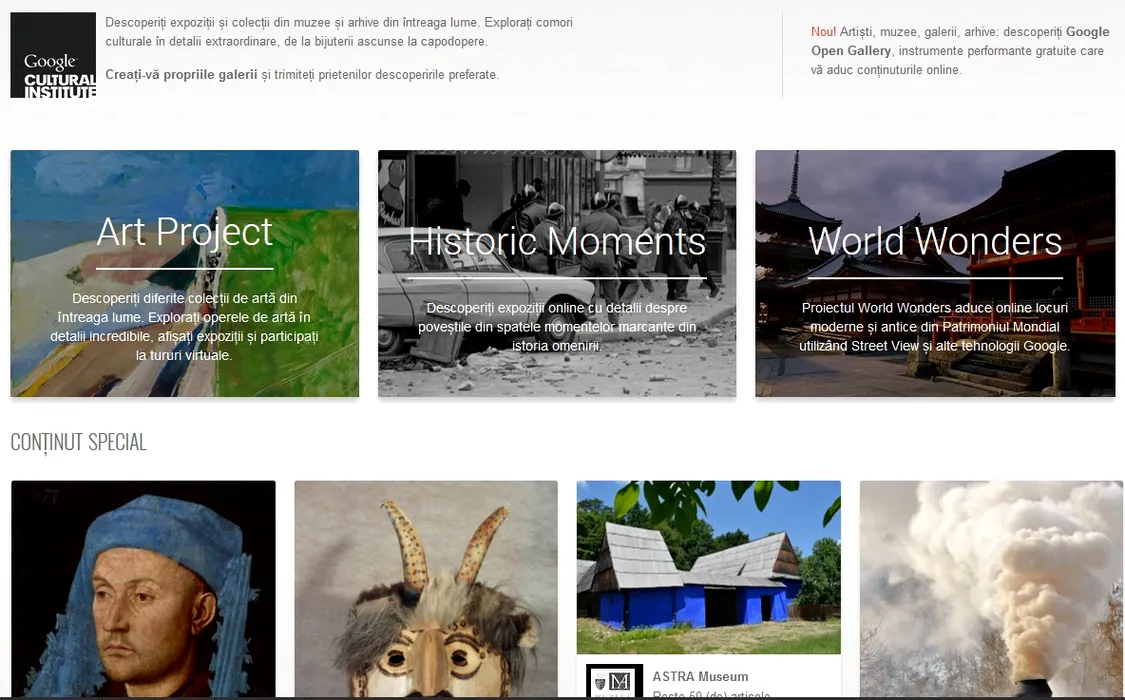Click the ASTRA Museum title text

click(700, 677)
